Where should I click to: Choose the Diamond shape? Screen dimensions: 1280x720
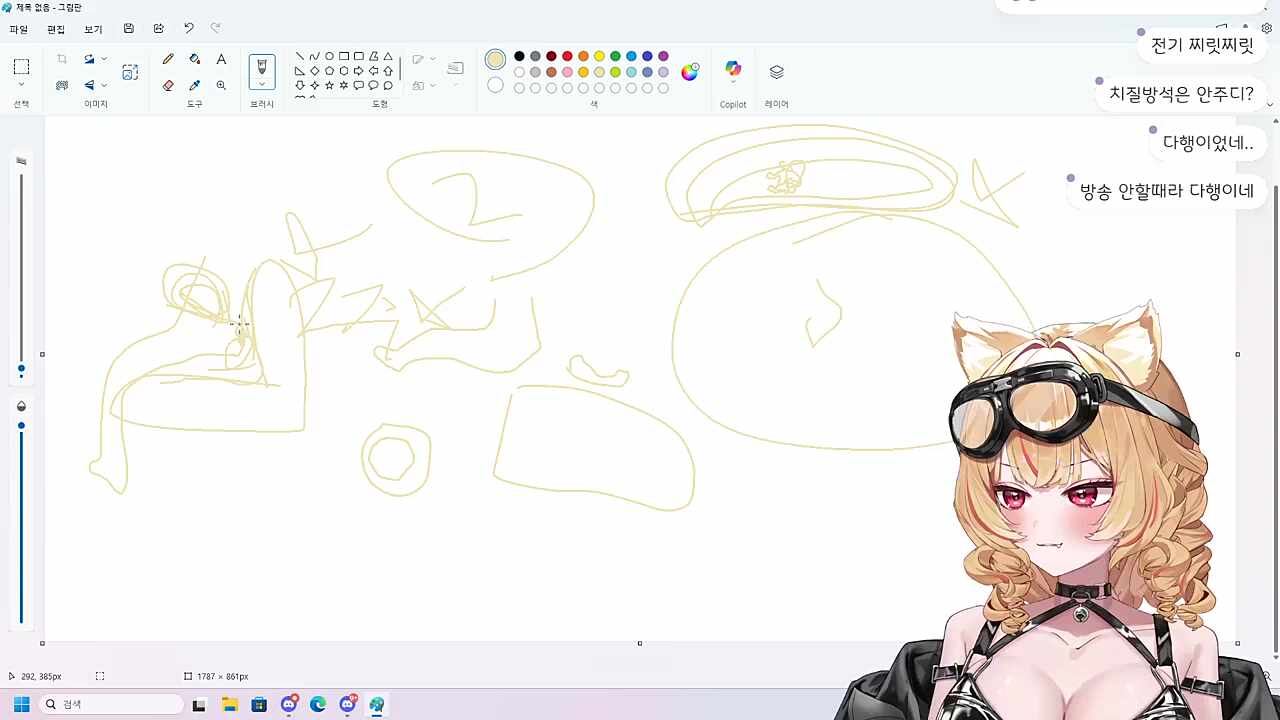click(x=314, y=71)
